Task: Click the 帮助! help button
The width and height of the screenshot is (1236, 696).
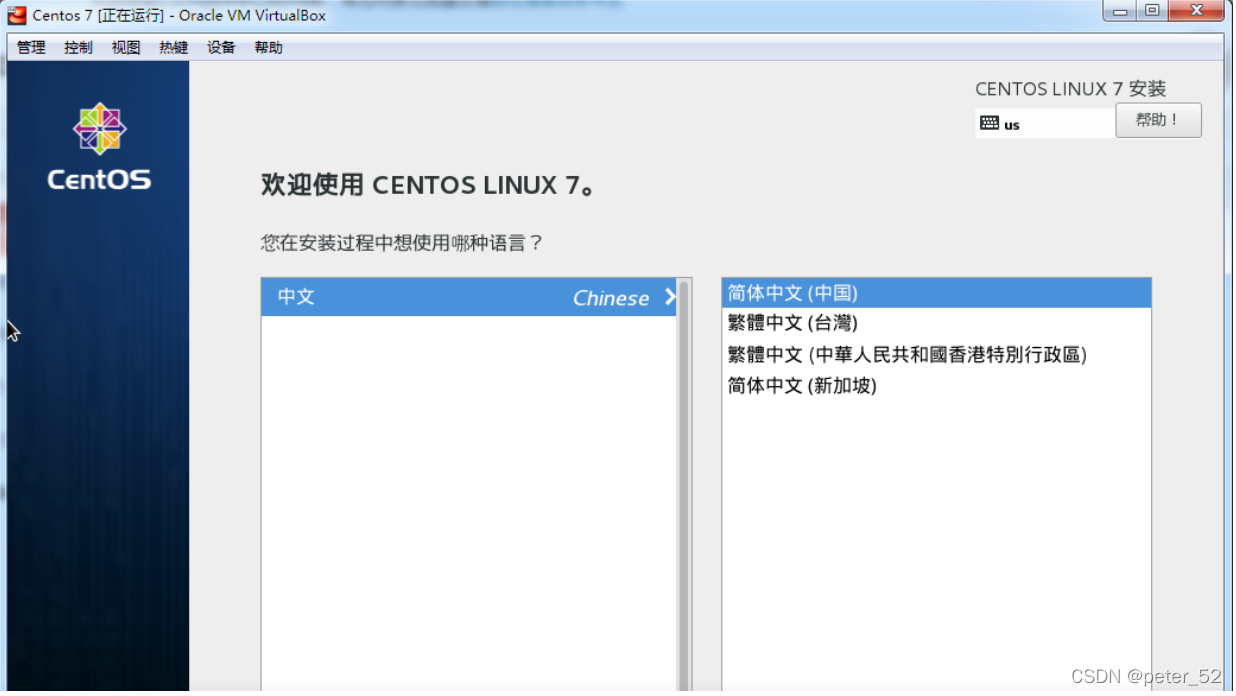Action: coord(1158,120)
